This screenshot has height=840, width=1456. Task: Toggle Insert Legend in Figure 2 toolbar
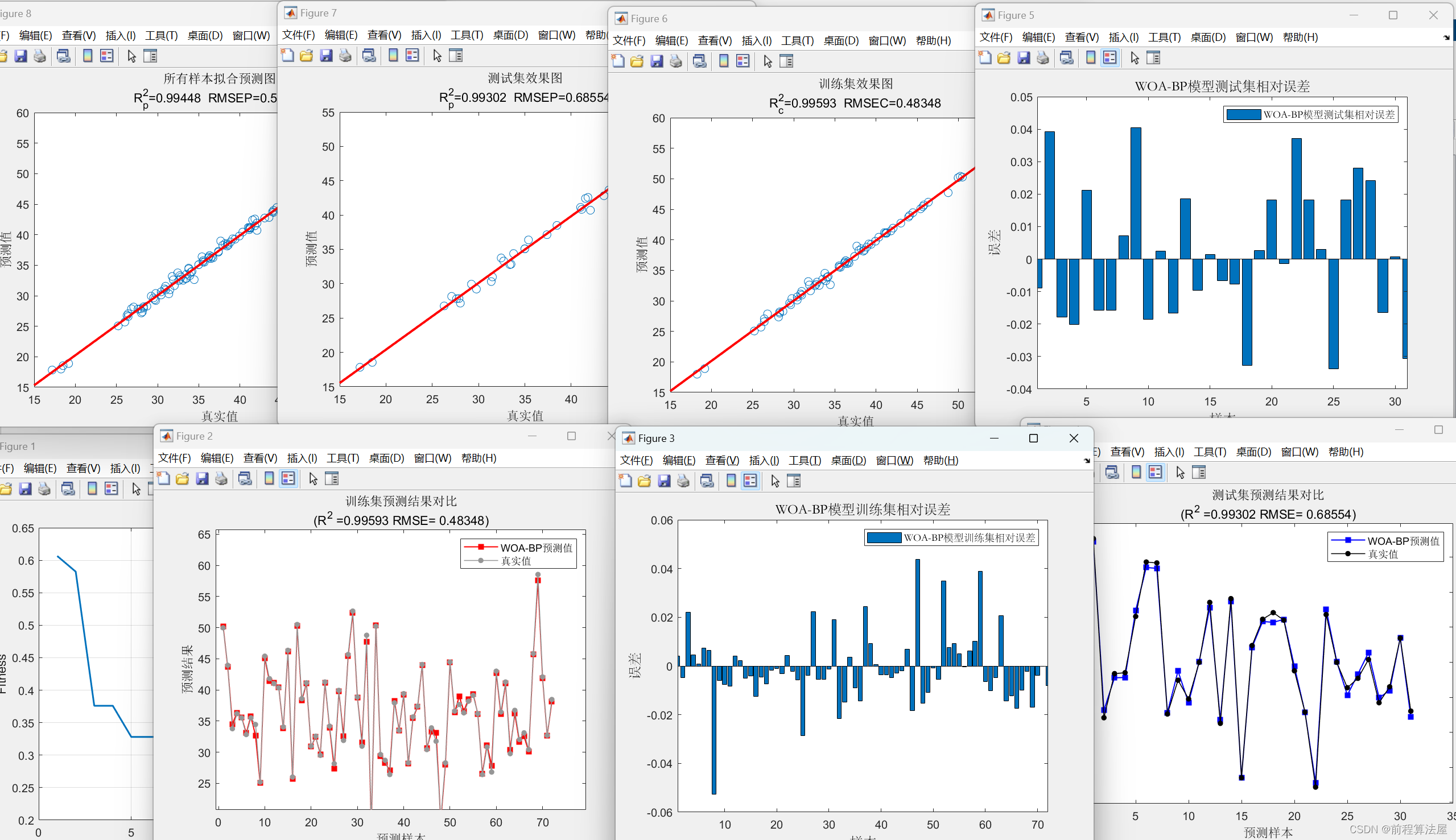(288, 478)
